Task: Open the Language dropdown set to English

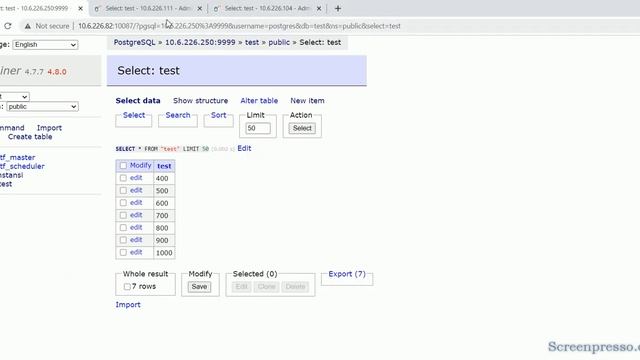Action: coord(45,44)
